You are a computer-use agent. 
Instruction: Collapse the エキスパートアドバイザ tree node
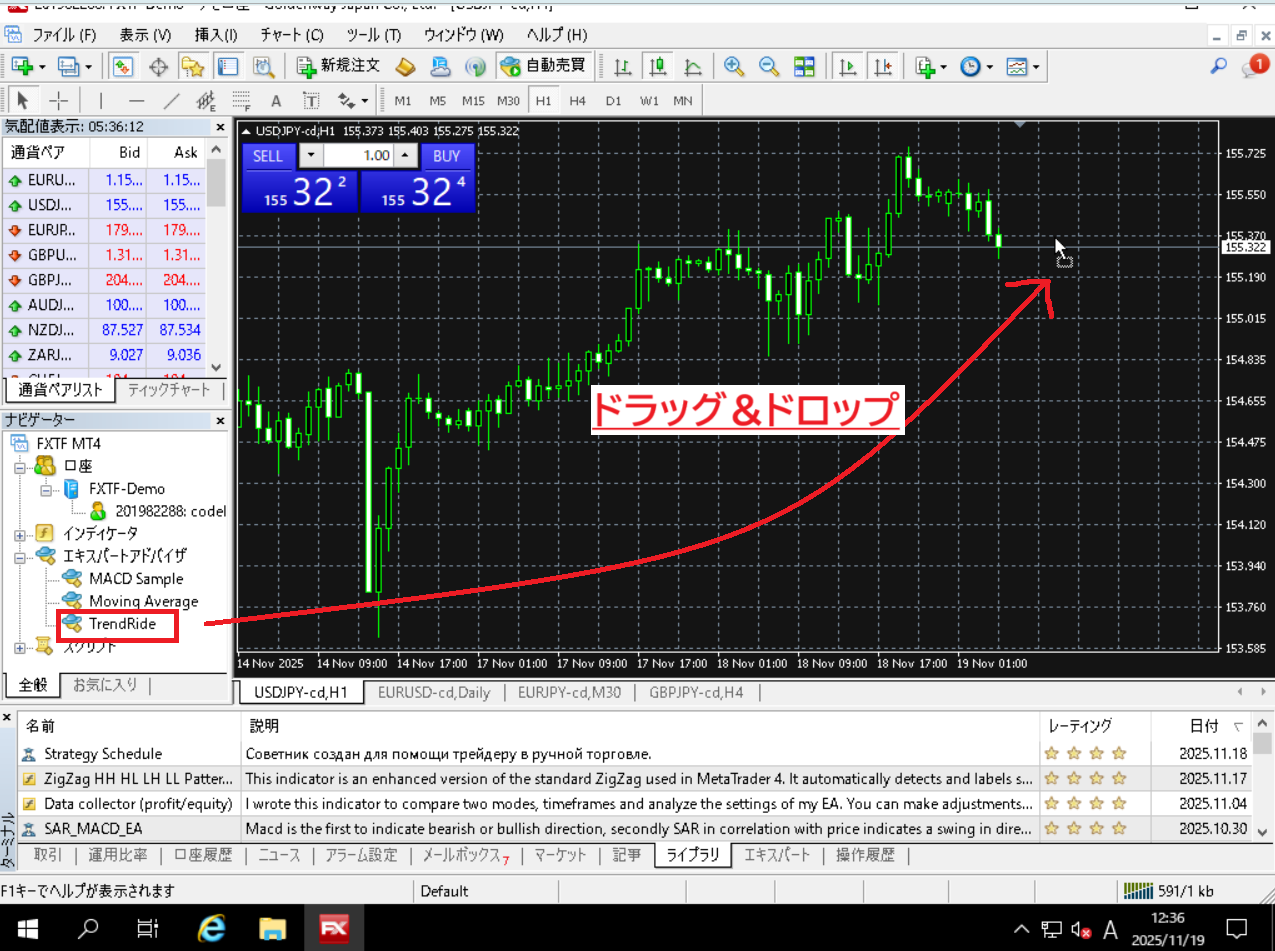(x=20, y=556)
